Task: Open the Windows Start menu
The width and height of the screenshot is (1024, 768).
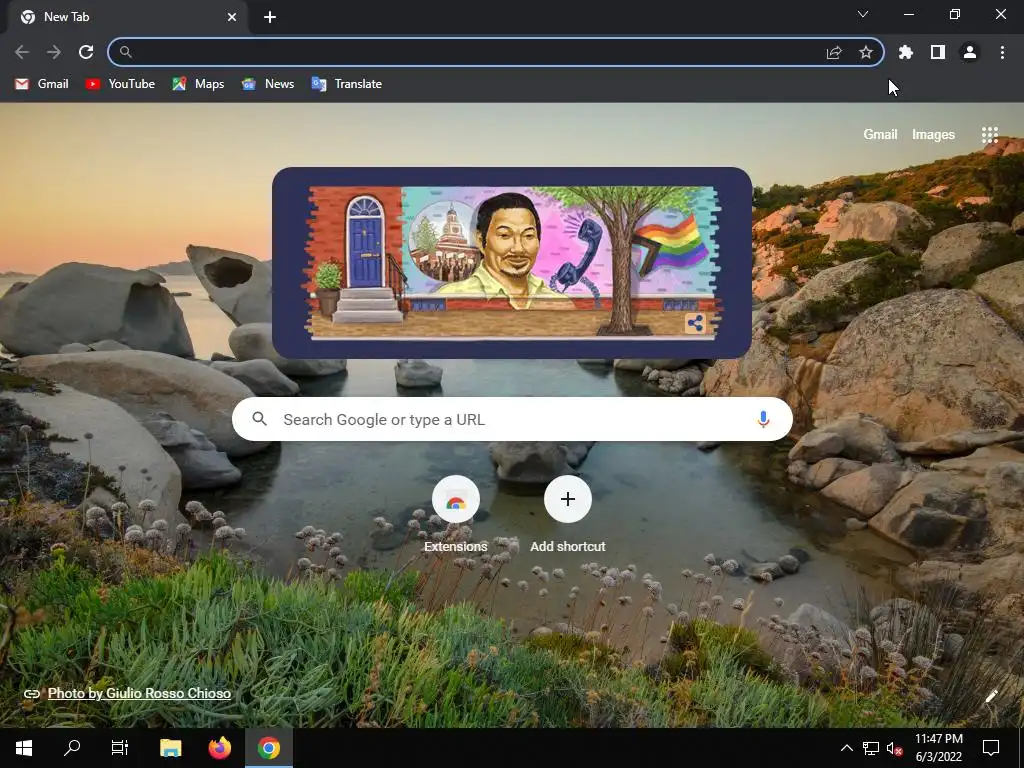Action: tap(24, 748)
